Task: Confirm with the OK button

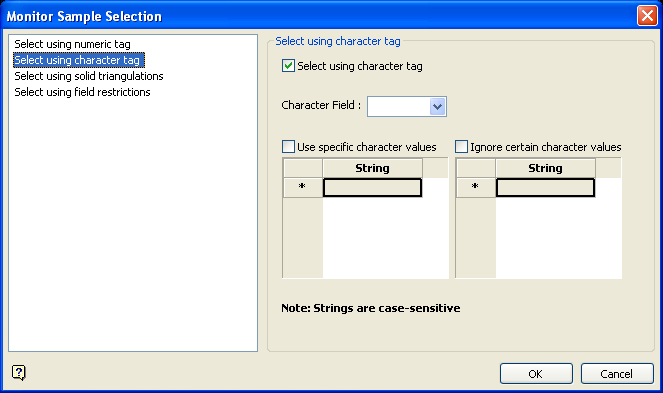Action: (536, 374)
